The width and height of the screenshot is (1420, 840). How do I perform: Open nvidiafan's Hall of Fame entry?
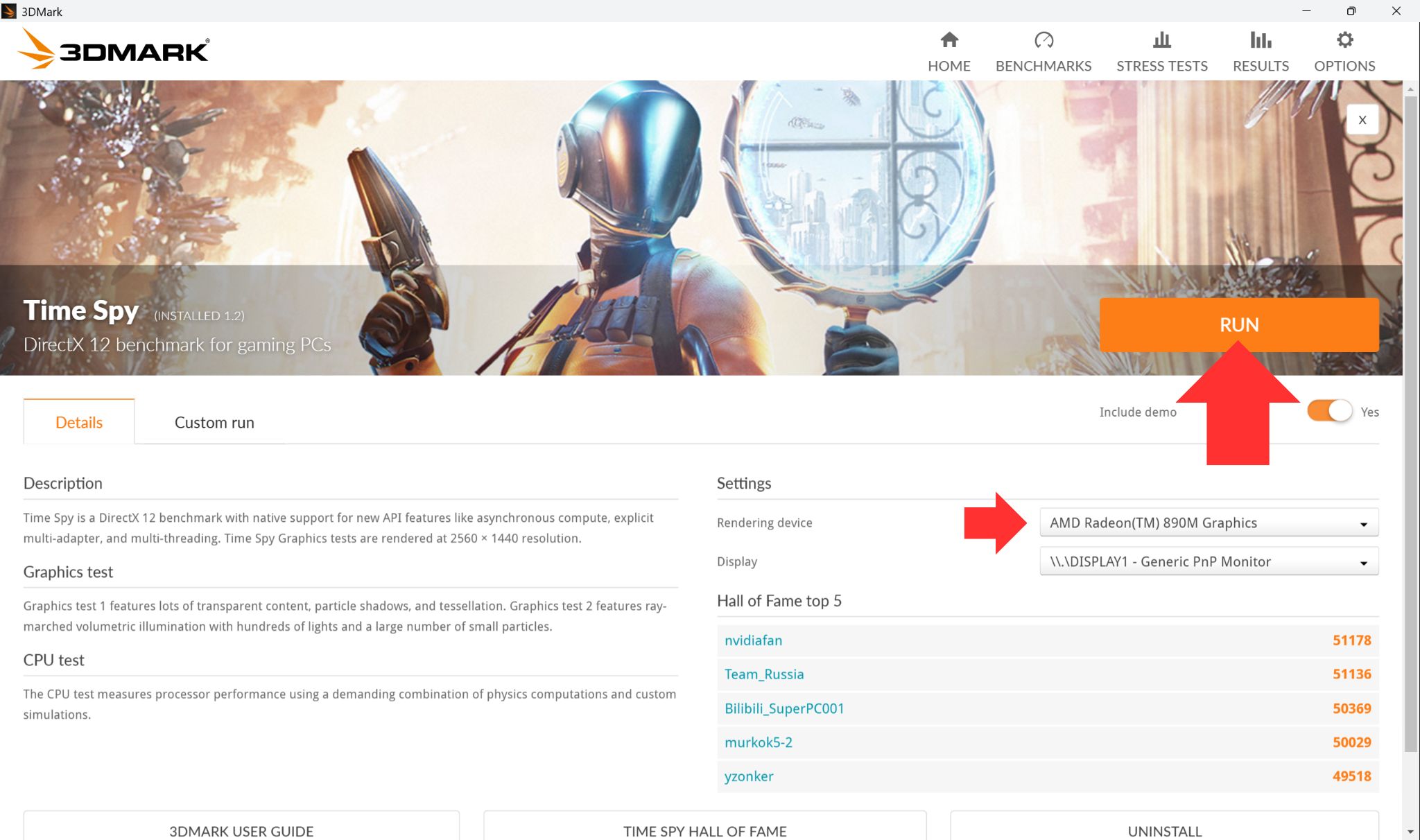[753, 640]
